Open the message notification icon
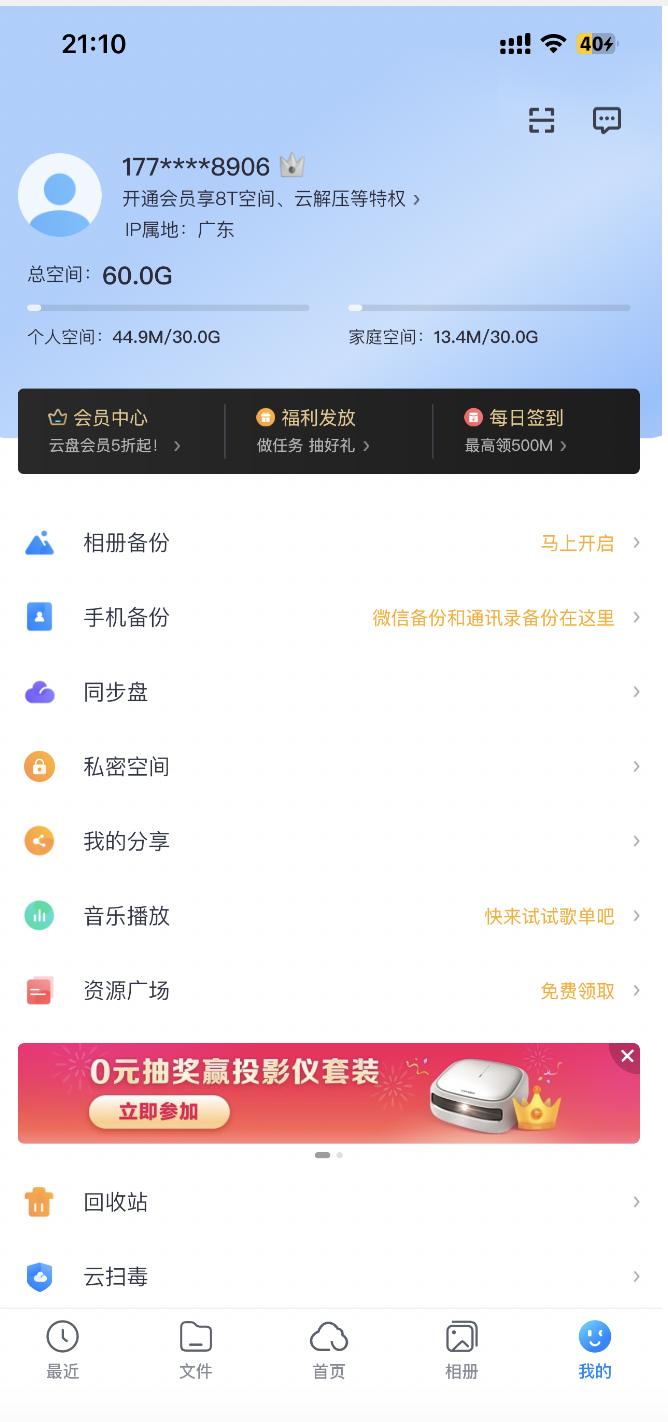The height and width of the screenshot is (1422, 668). (607, 120)
